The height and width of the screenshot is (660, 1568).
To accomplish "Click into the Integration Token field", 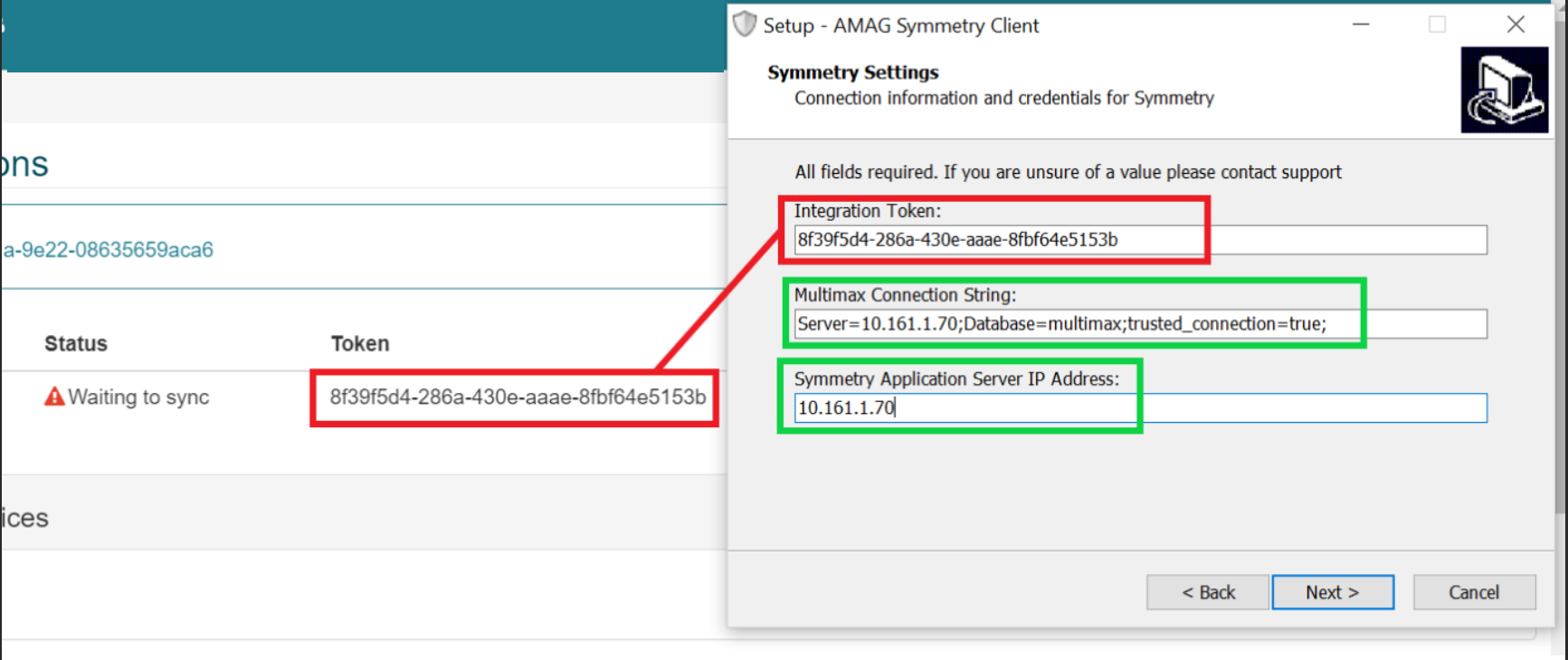I will click(1139, 240).
